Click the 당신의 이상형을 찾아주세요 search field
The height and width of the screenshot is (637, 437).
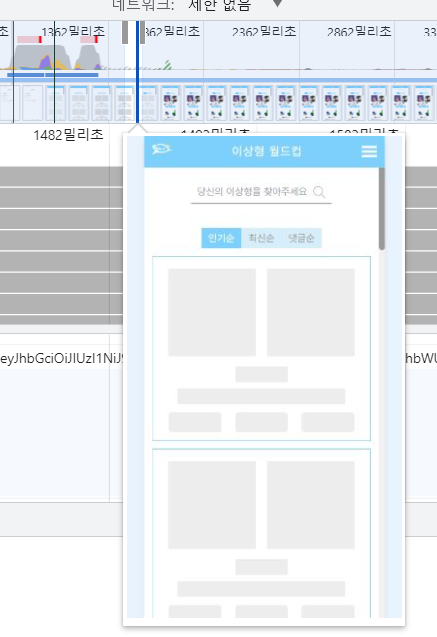click(x=261, y=192)
